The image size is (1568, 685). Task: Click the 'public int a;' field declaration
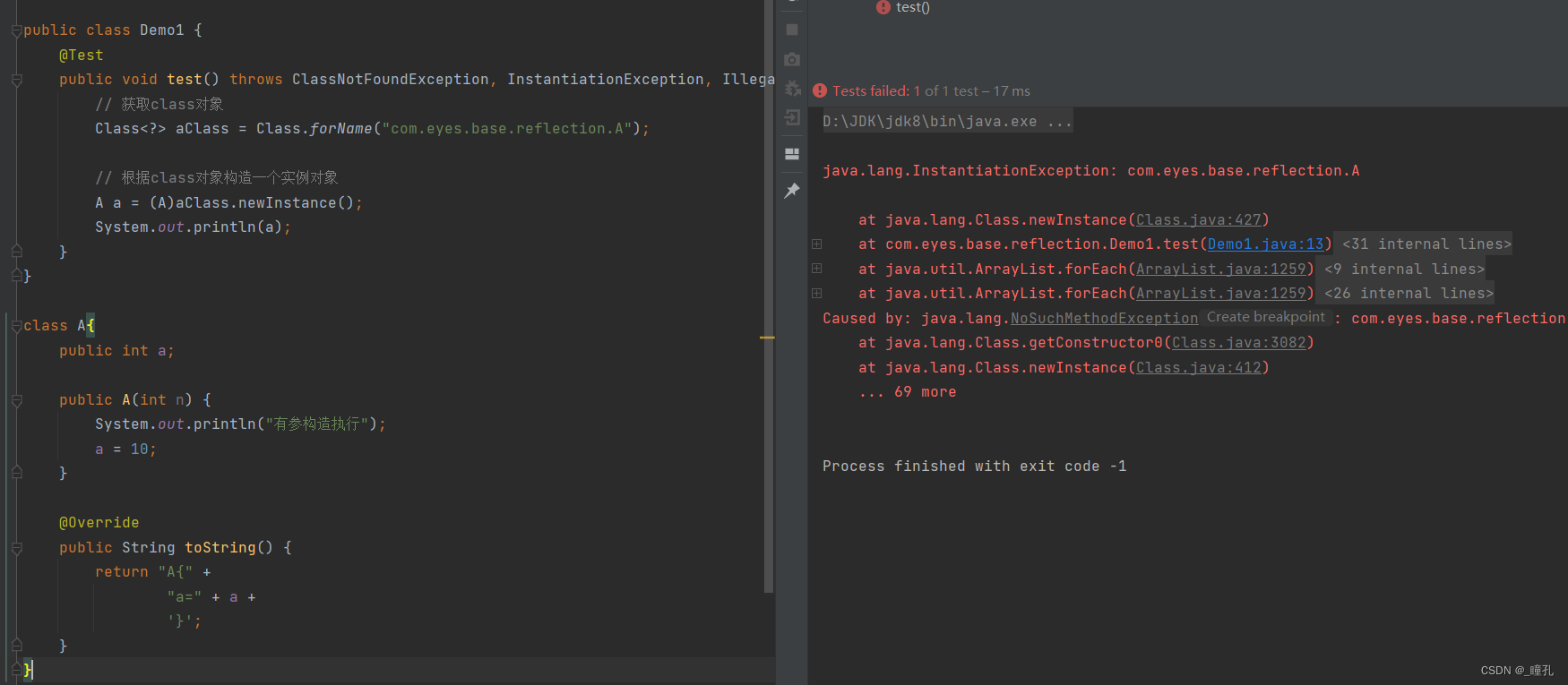[x=116, y=350]
